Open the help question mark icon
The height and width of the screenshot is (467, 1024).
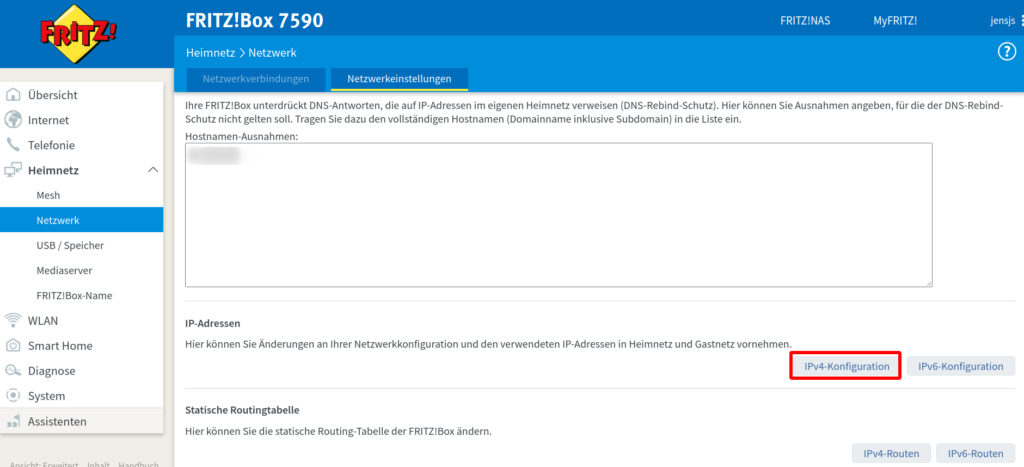[1006, 52]
